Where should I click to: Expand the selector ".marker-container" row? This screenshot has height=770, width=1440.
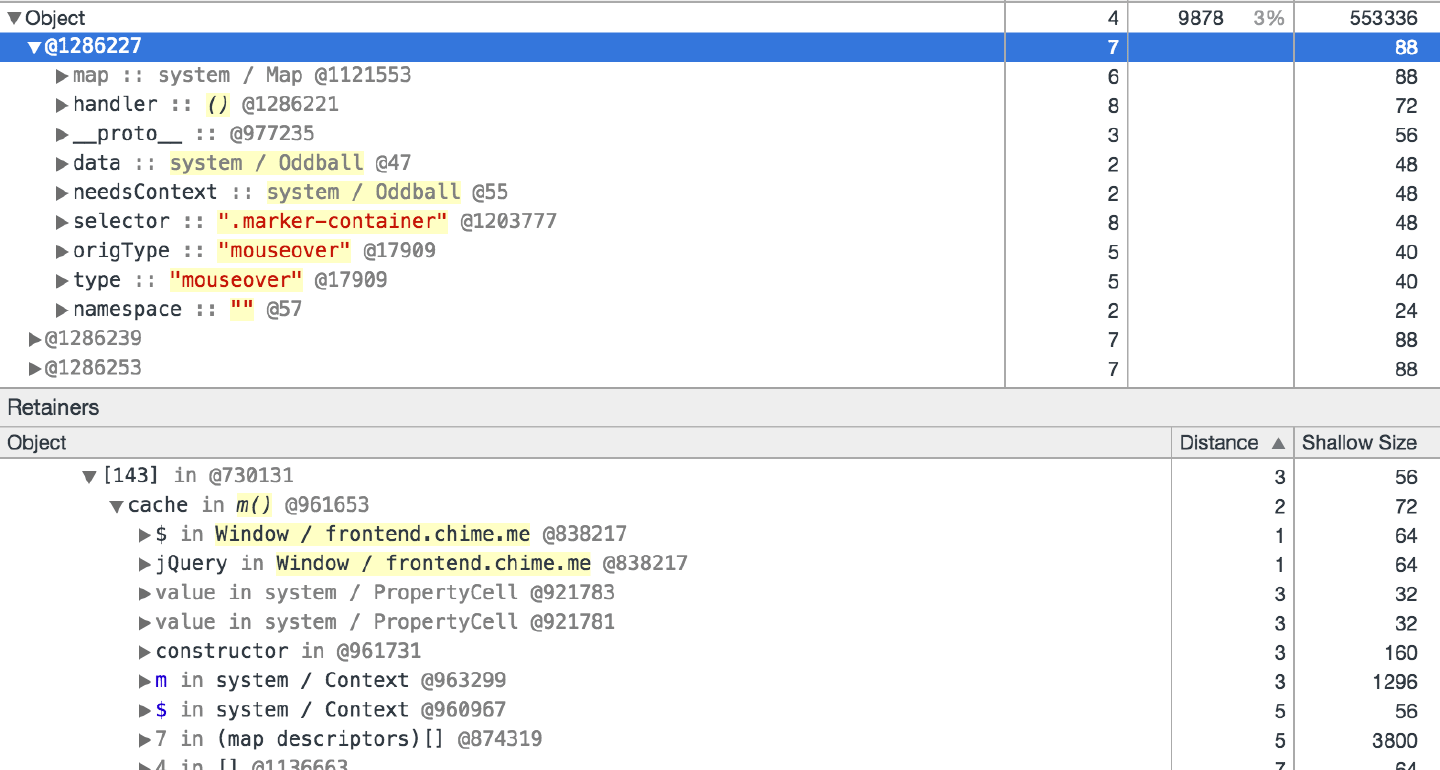point(62,222)
